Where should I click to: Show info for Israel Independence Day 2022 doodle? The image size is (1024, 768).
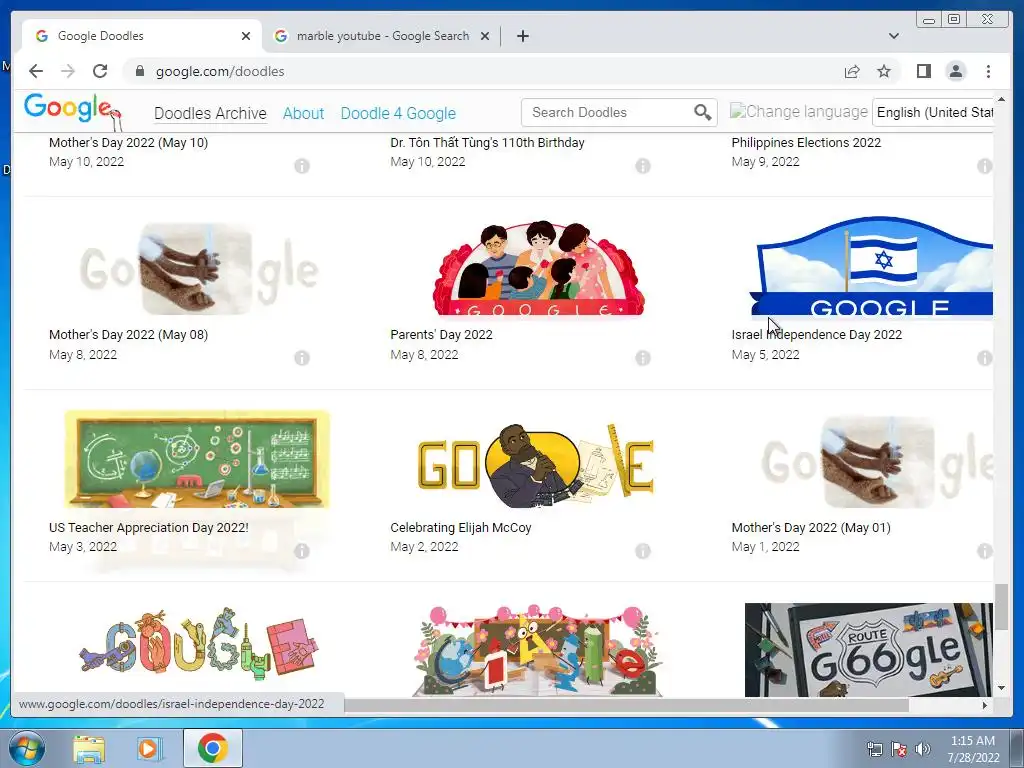point(984,358)
